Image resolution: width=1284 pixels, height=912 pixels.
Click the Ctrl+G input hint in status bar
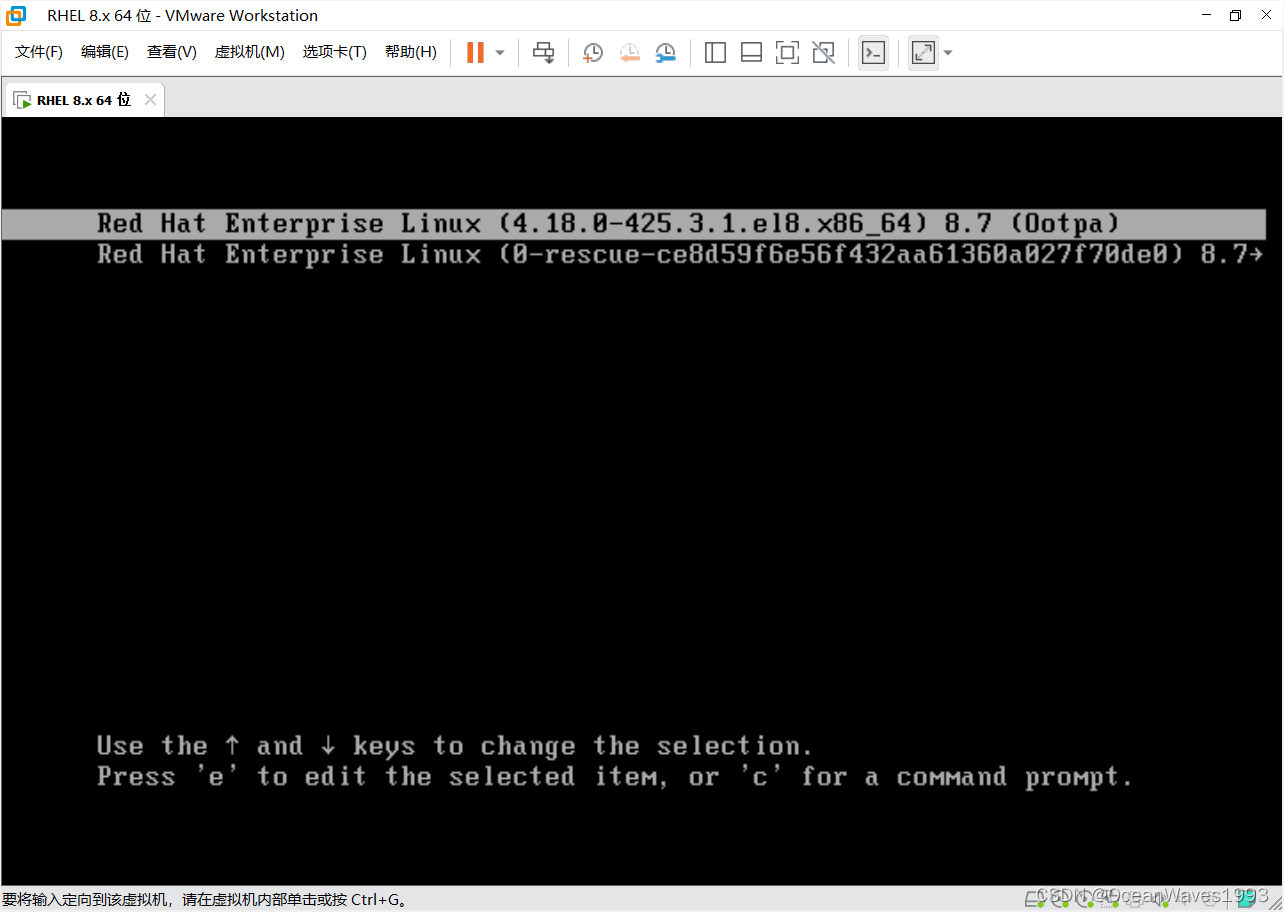tap(205, 900)
